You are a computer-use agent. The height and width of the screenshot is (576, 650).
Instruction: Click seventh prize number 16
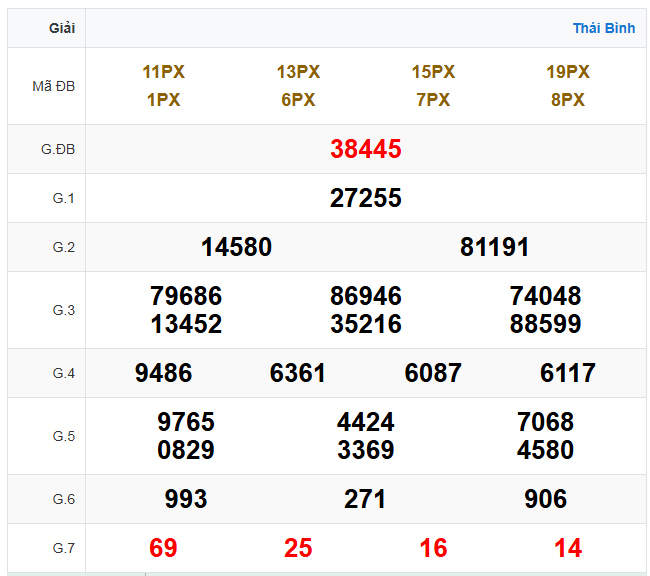433,548
